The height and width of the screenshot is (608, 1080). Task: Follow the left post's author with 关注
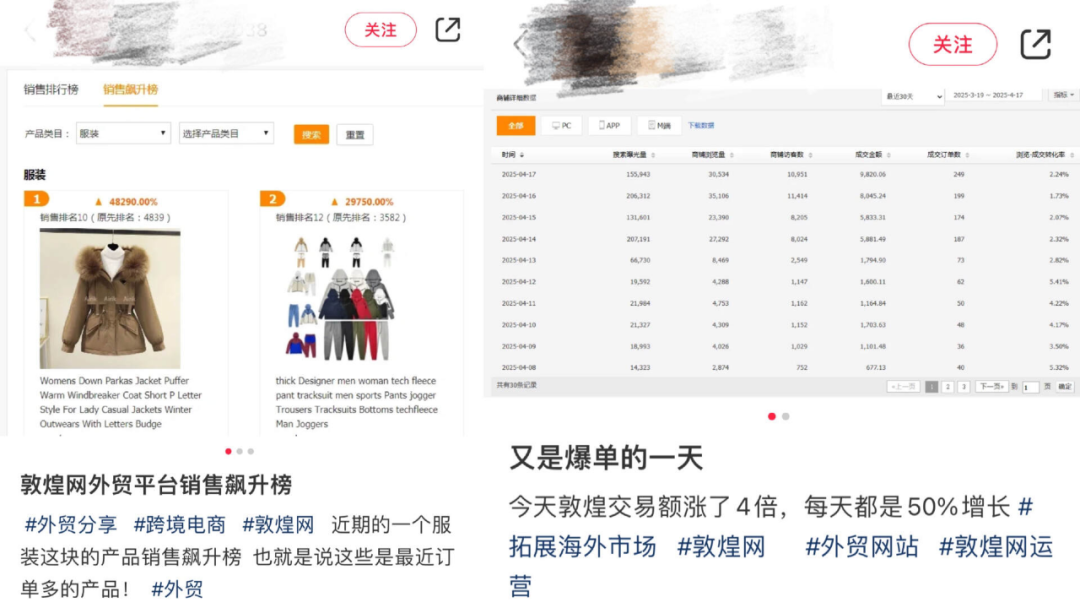click(380, 30)
